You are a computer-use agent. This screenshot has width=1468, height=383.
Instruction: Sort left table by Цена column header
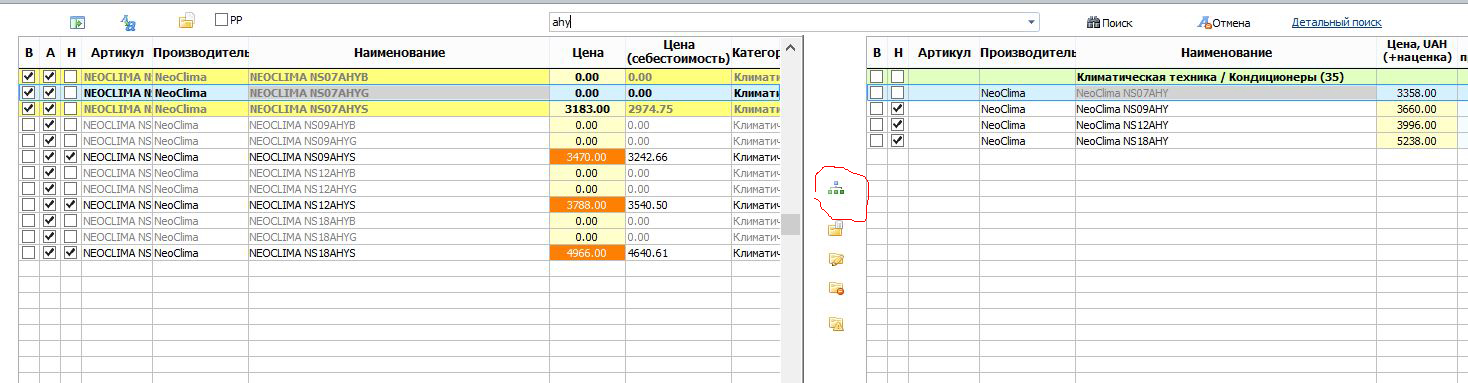point(587,52)
